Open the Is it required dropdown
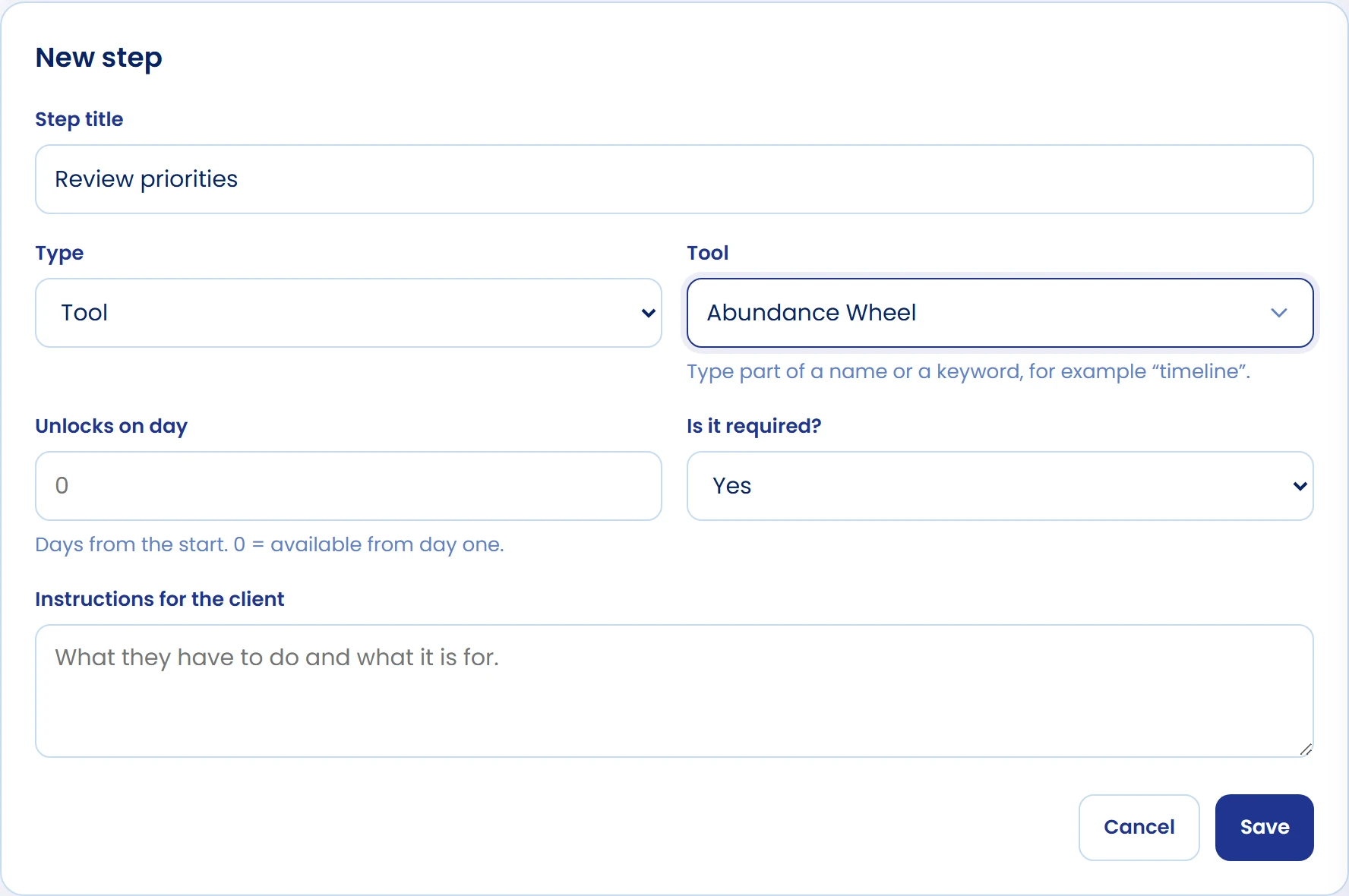1349x896 pixels. (x=1000, y=486)
